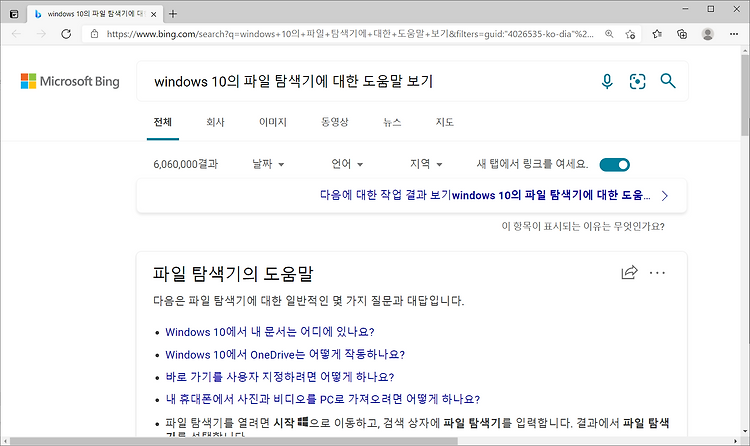750x446 pixels.
Task: Open the 언어 filter dropdown
Action: coord(347,164)
